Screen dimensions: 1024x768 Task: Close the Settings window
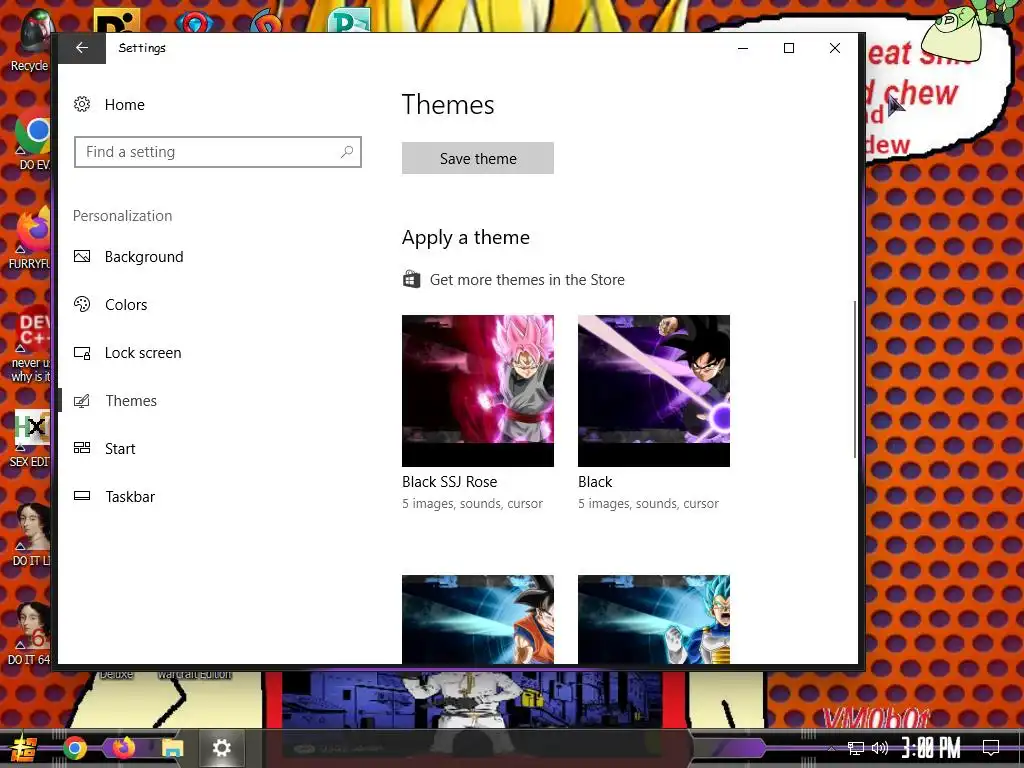point(835,48)
